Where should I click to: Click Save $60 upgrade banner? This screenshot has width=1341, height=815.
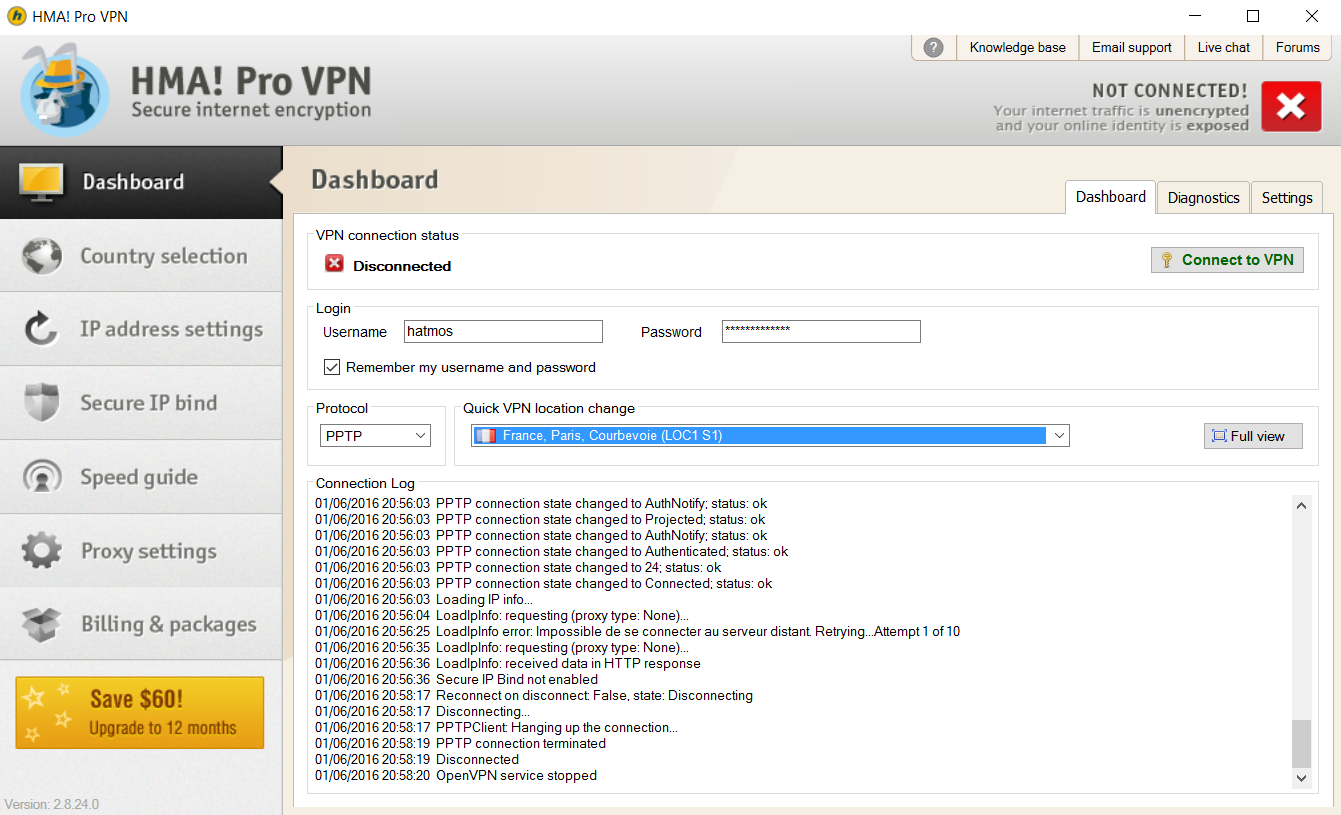(x=140, y=713)
